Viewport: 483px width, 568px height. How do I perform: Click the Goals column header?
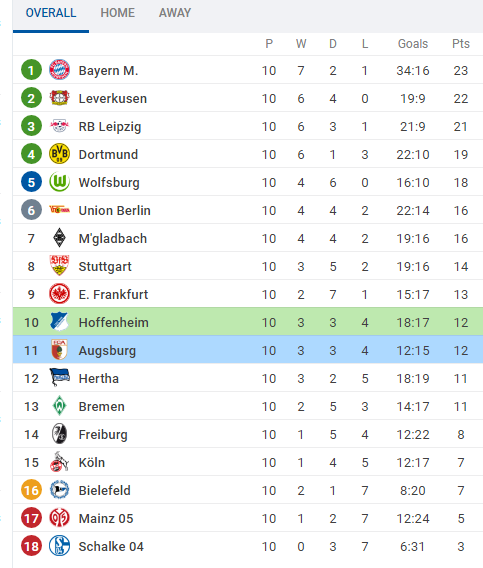413,44
